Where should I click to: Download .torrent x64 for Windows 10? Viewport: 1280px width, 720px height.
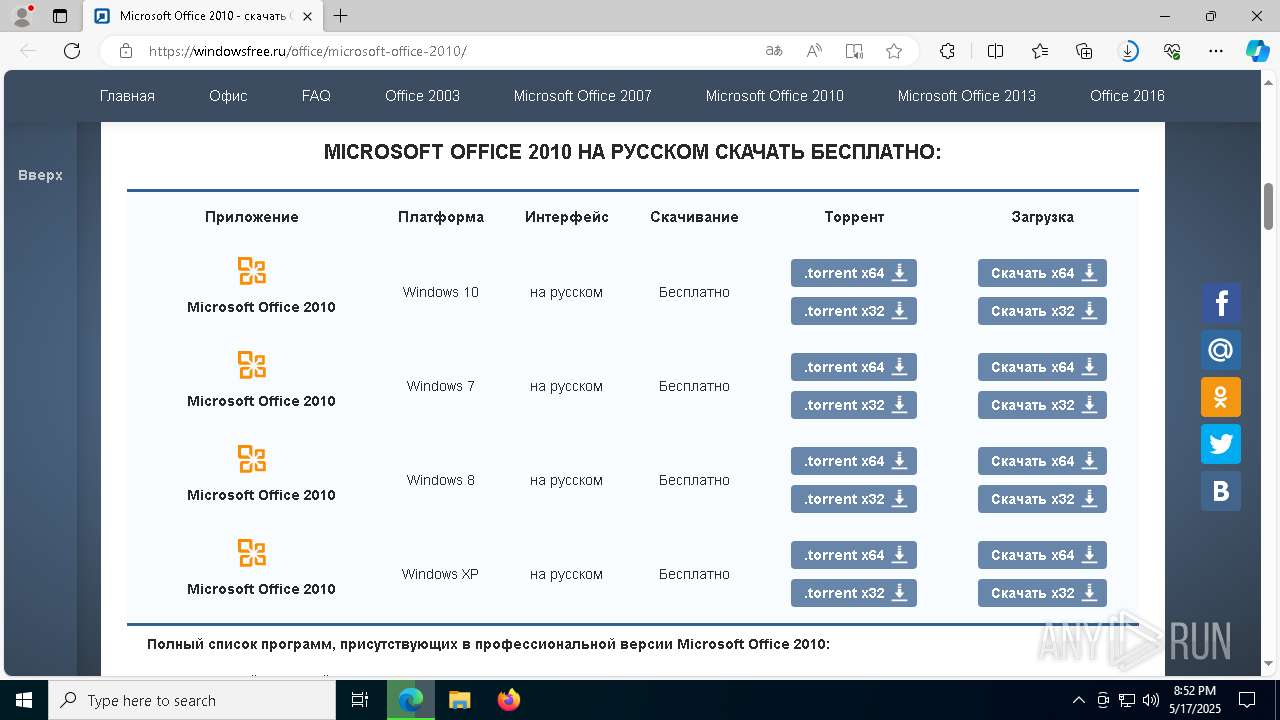tap(854, 273)
